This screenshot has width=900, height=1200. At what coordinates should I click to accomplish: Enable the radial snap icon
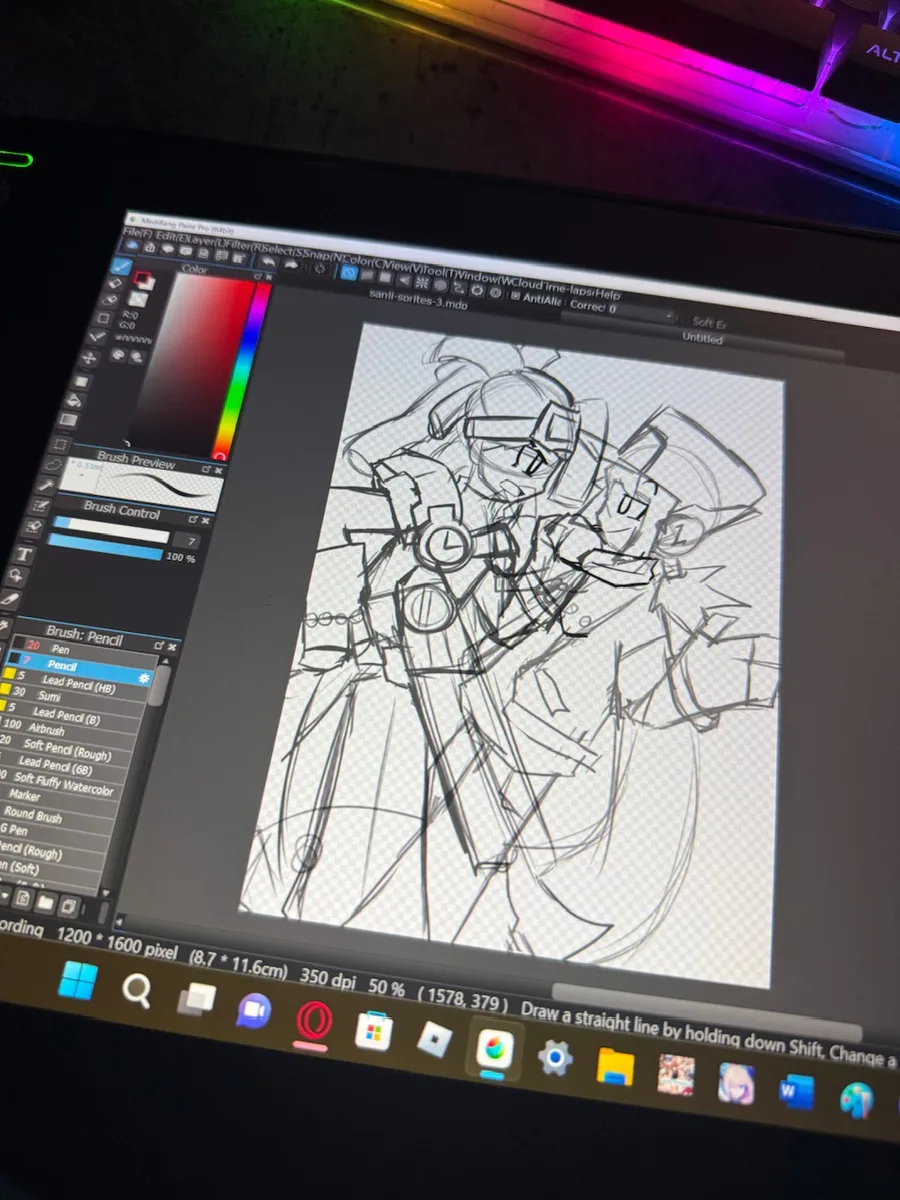[422, 281]
